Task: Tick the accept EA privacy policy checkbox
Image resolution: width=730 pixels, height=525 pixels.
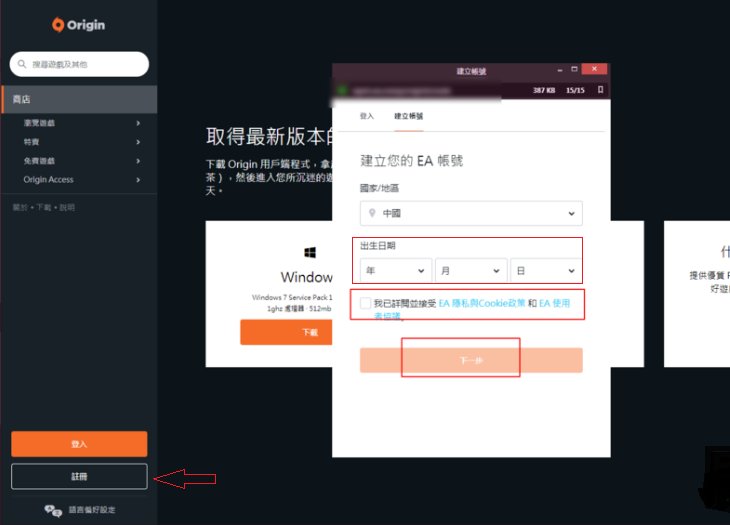Action: tap(365, 303)
